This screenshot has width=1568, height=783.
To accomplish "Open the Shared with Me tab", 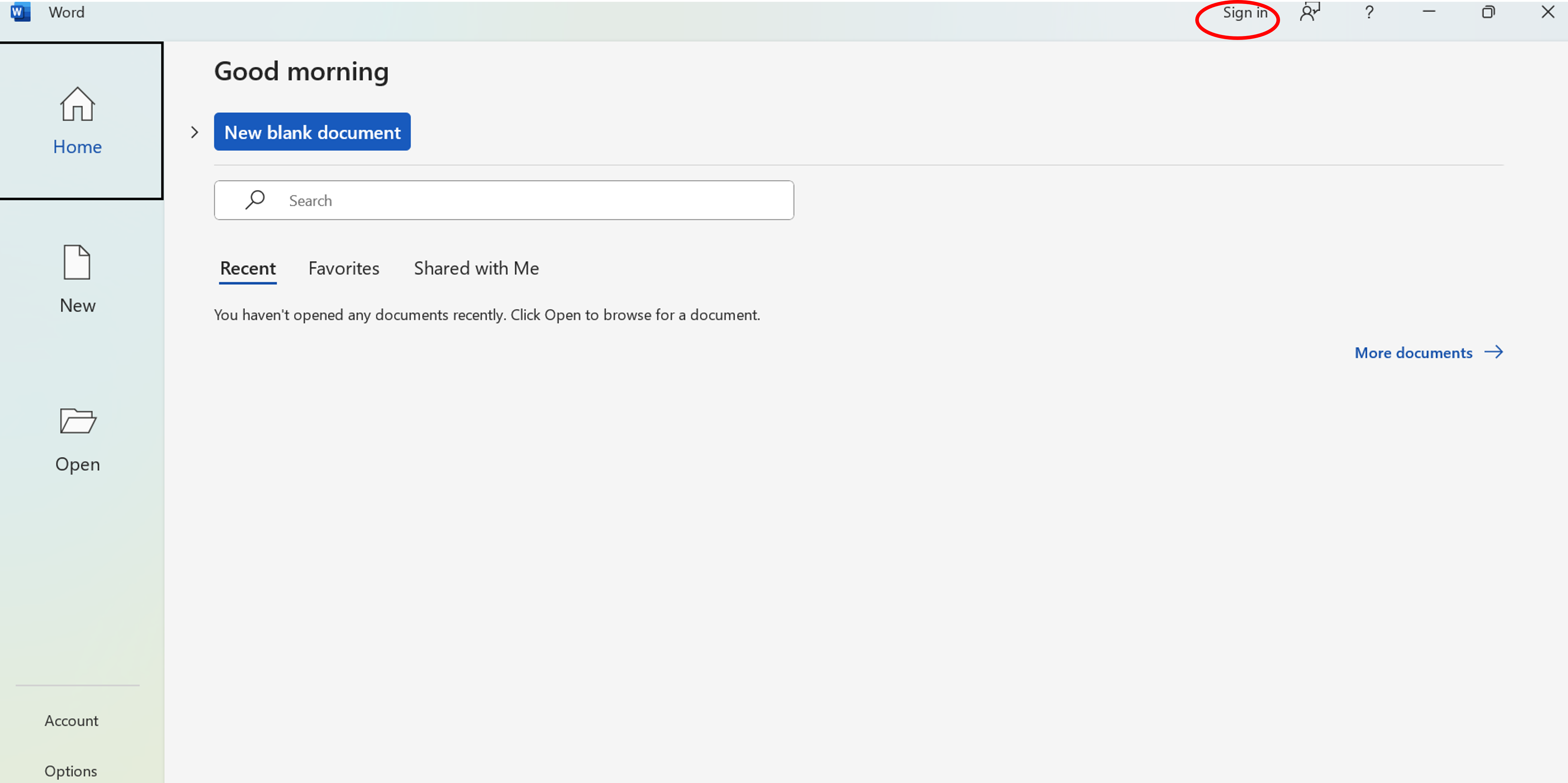I will tap(476, 268).
